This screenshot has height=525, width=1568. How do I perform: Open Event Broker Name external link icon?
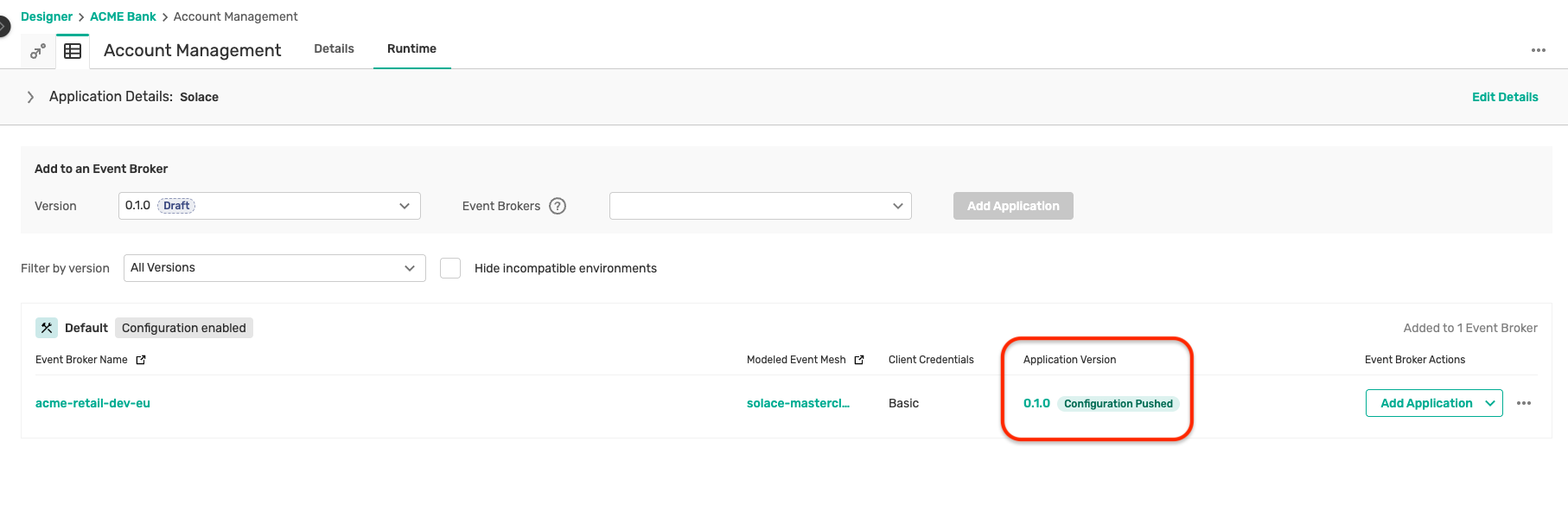pos(141,360)
